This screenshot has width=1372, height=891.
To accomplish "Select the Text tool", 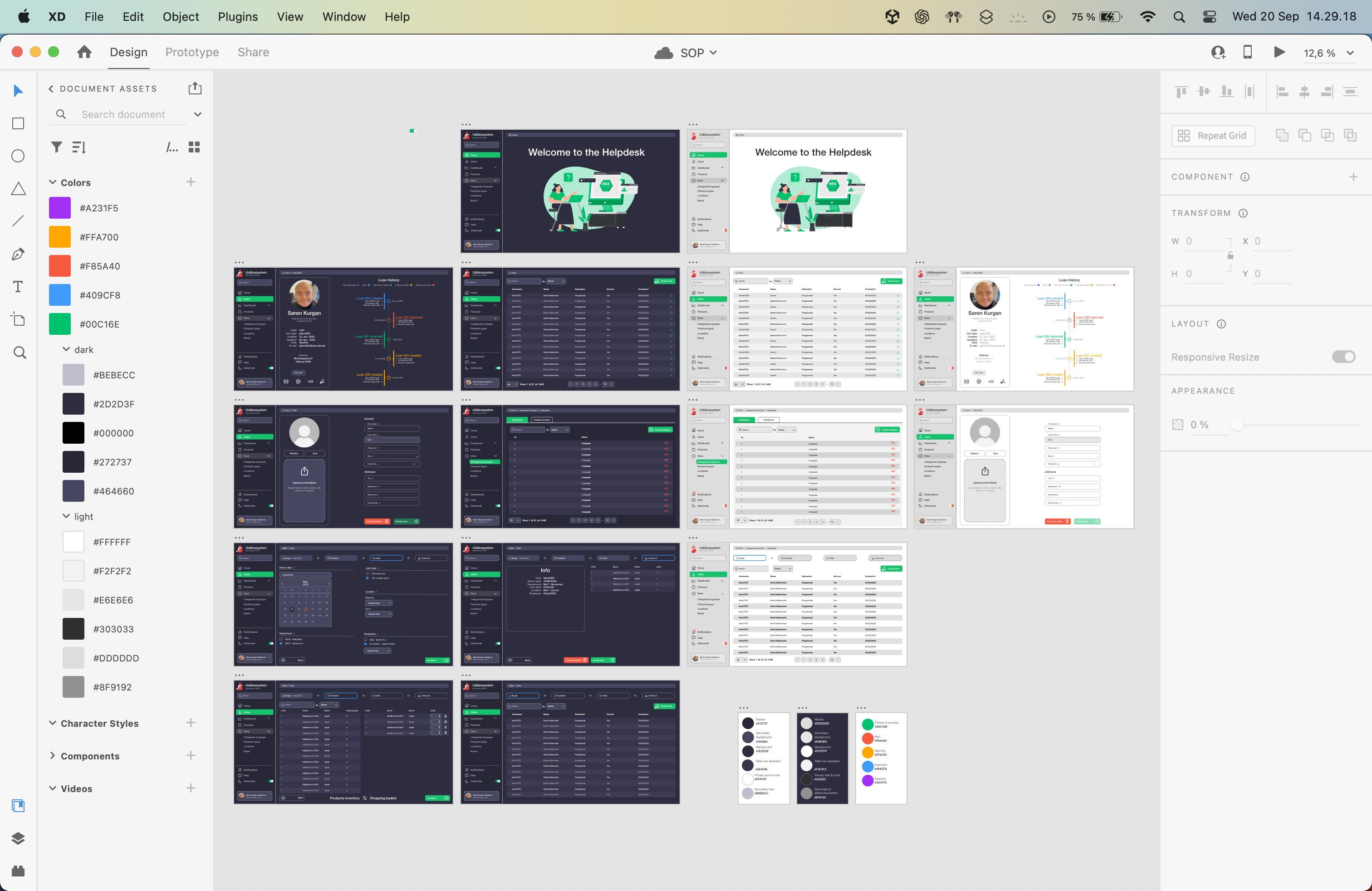I will point(19,286).
